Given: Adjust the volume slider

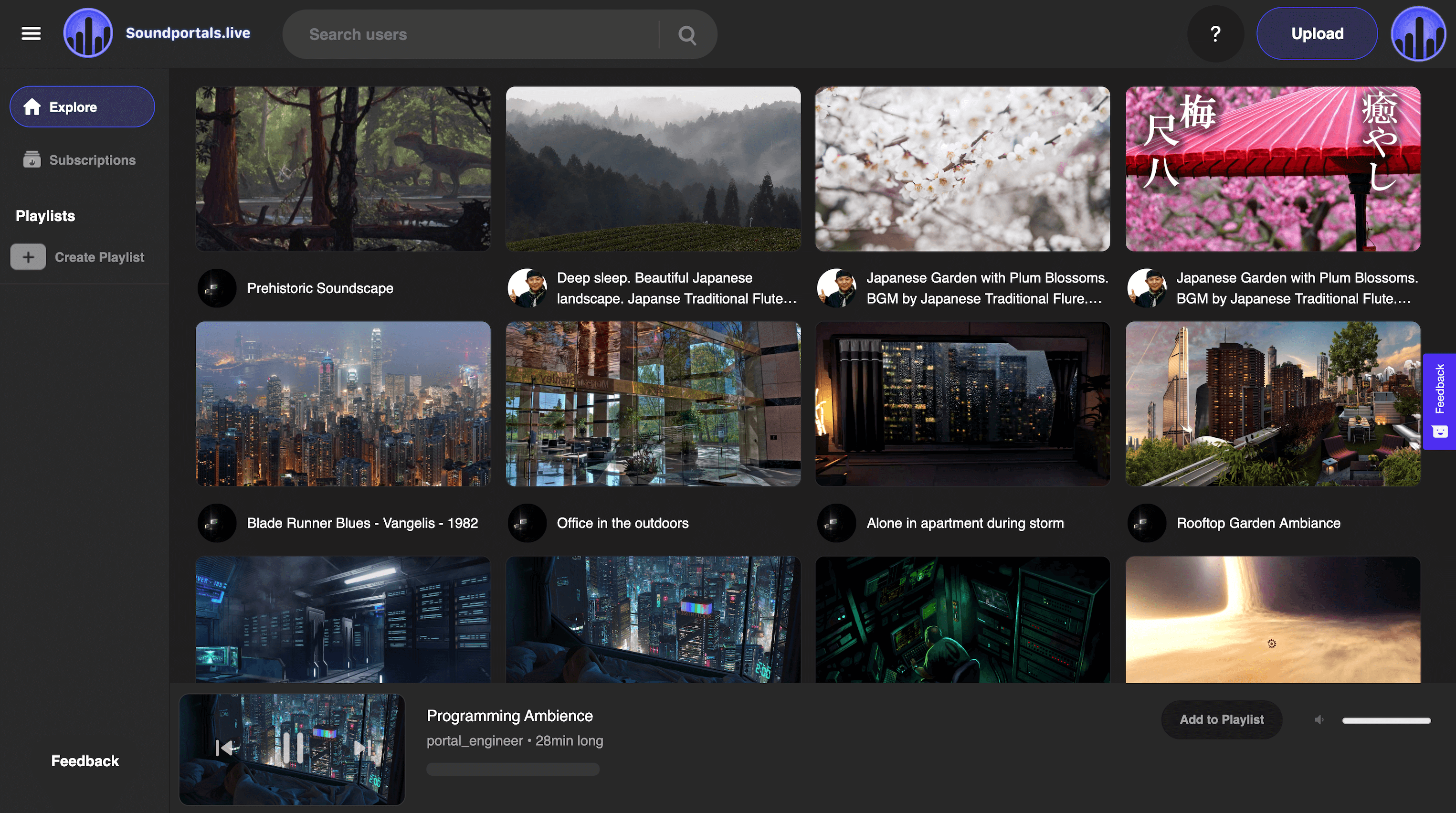Looking at the screenshot, I should [x=1386, y=720].
